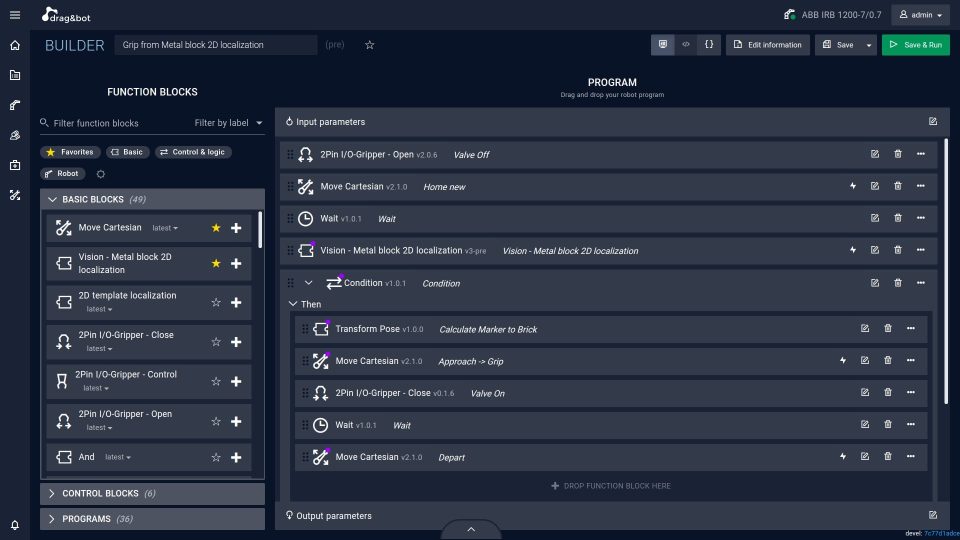
Task: Click ABB IRB 1200-7/0.7 robot label
Action: pyautogui.click(x=841, y=15)
